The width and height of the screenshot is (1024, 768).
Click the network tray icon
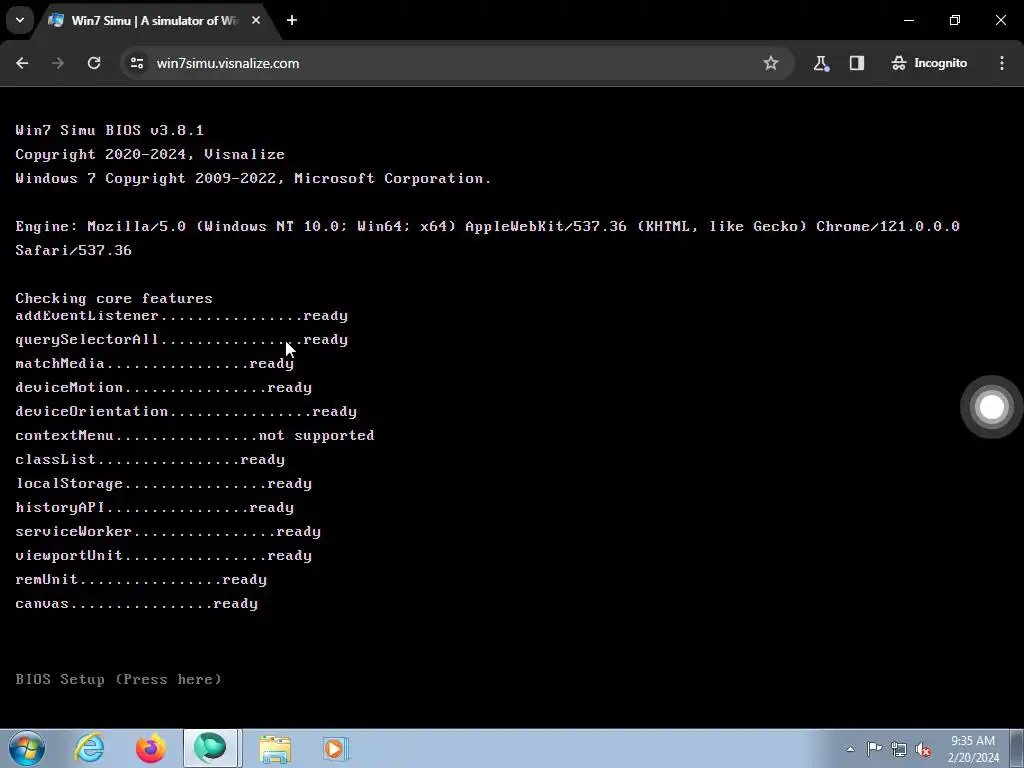(899, 749)
